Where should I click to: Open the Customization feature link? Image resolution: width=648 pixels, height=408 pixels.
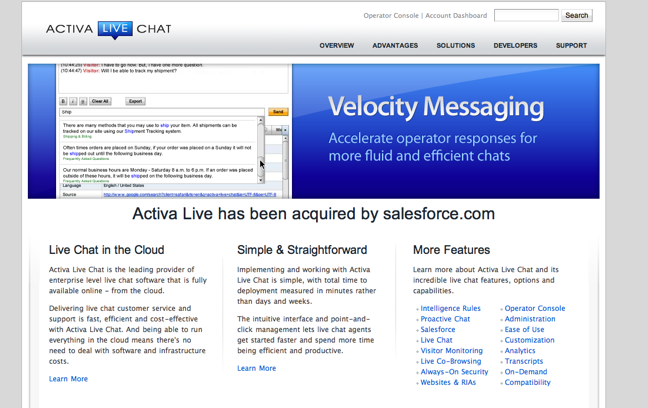(529, 340)
